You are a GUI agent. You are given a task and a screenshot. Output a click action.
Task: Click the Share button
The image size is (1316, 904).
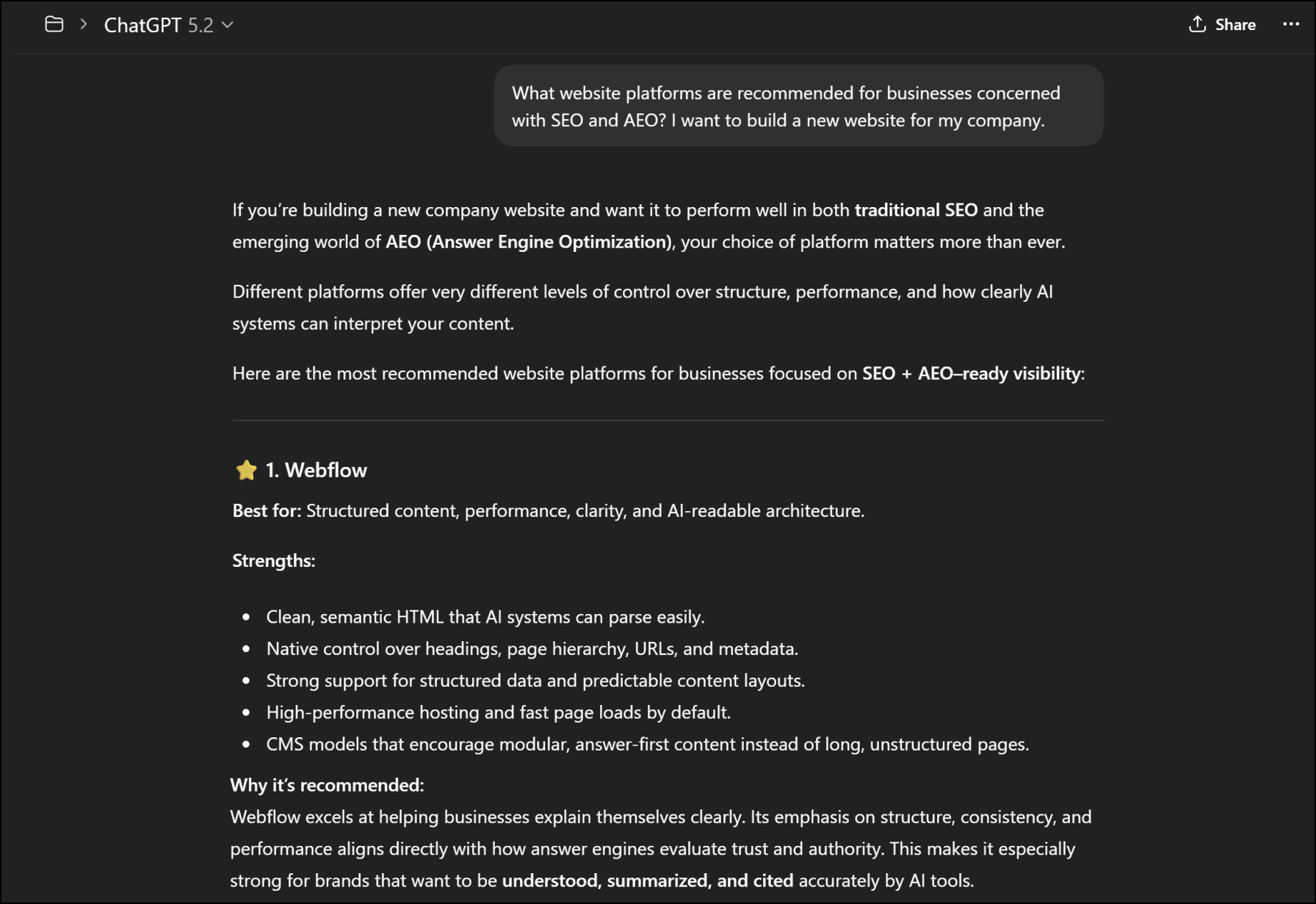[x=1221, y=24]
